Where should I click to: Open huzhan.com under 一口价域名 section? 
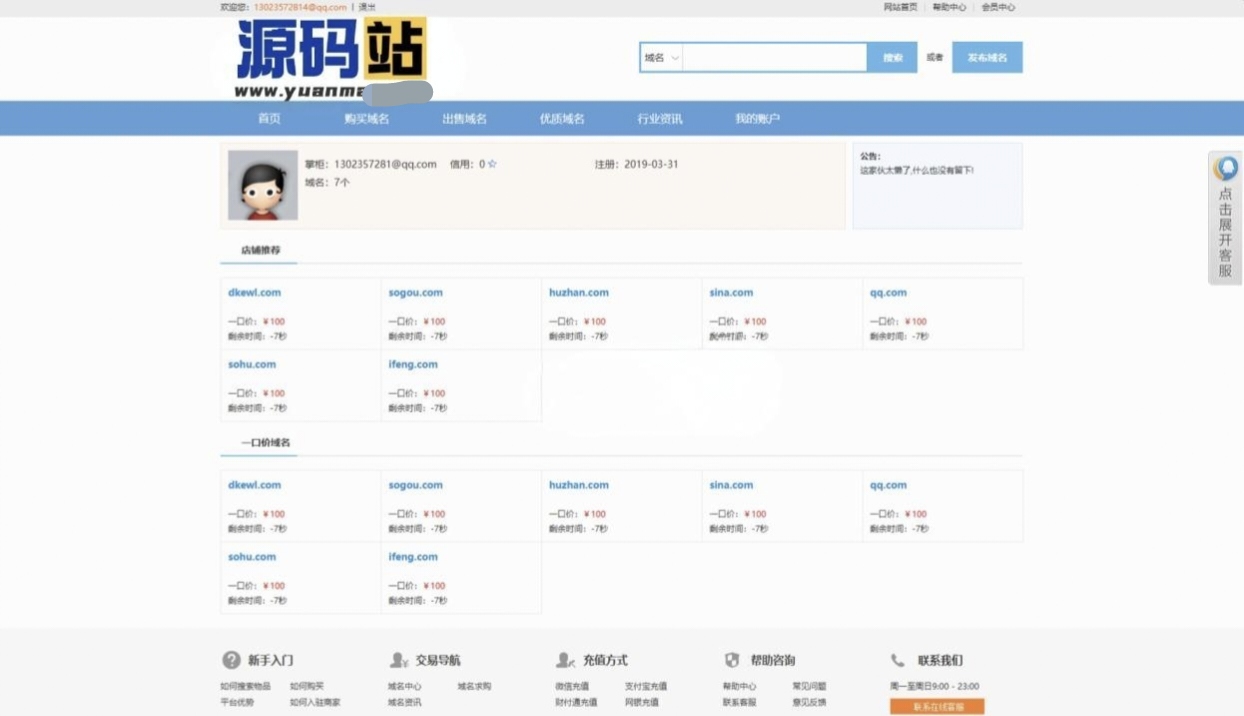[x=578, y=485]
